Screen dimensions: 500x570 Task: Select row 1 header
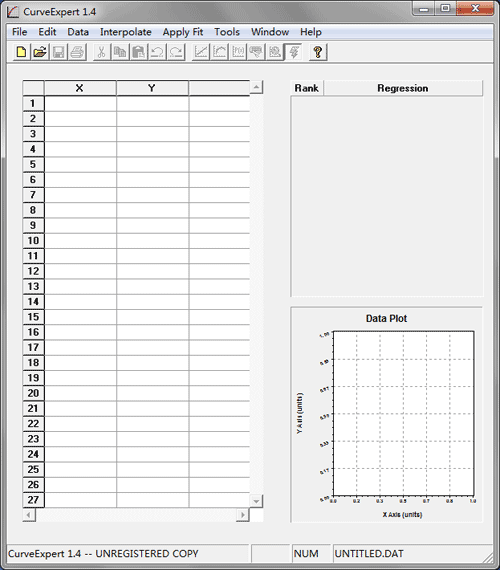point(33,104)
